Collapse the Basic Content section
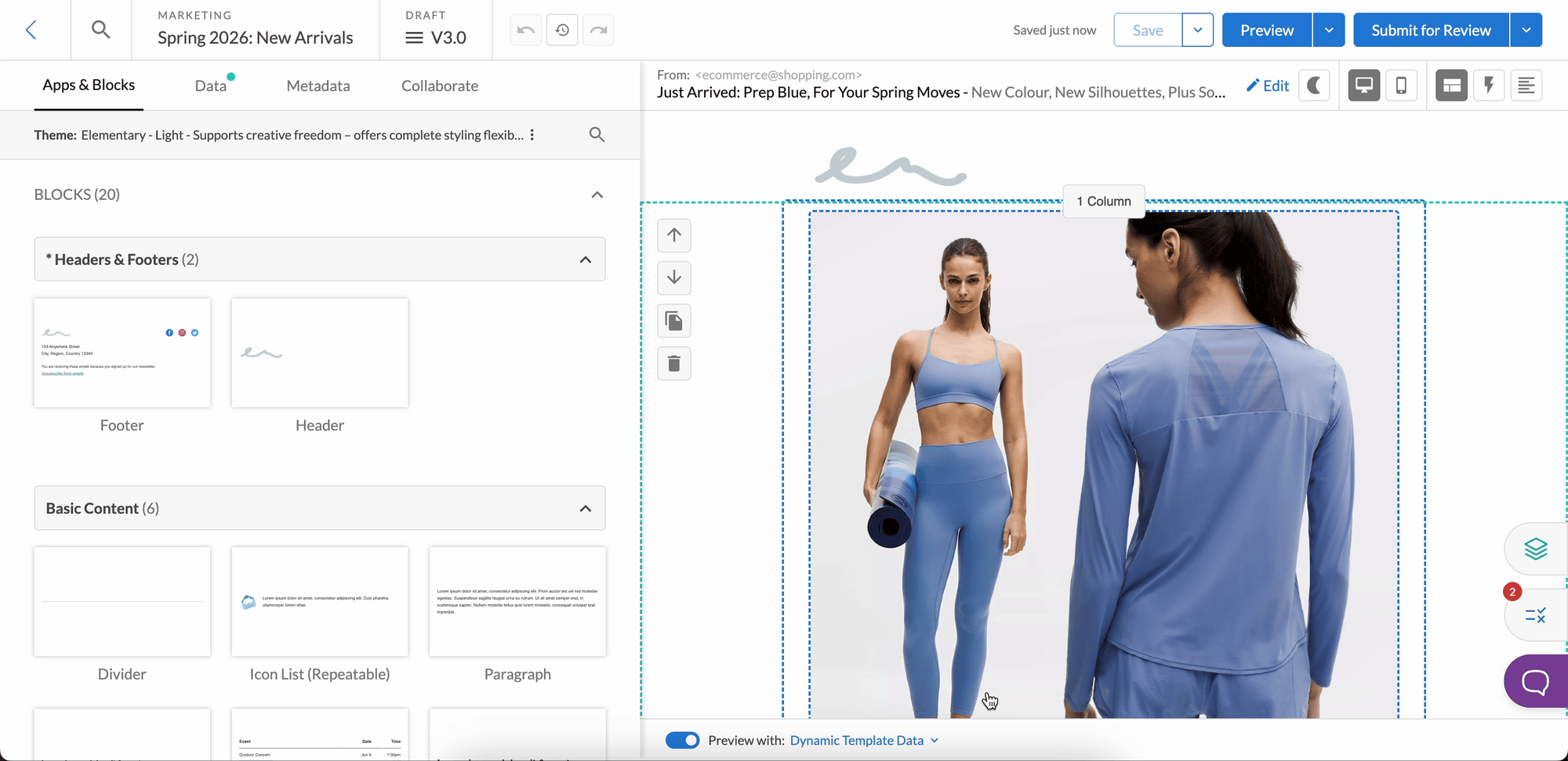1568x761 pixels. tap(585, 508)
